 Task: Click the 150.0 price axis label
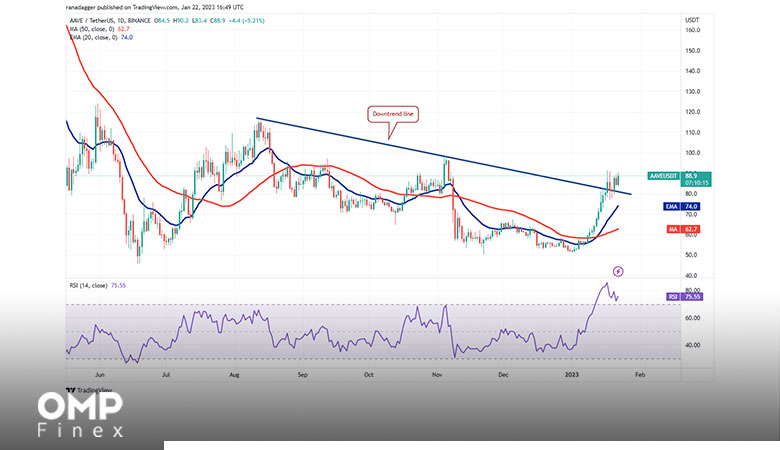(692, 51)
